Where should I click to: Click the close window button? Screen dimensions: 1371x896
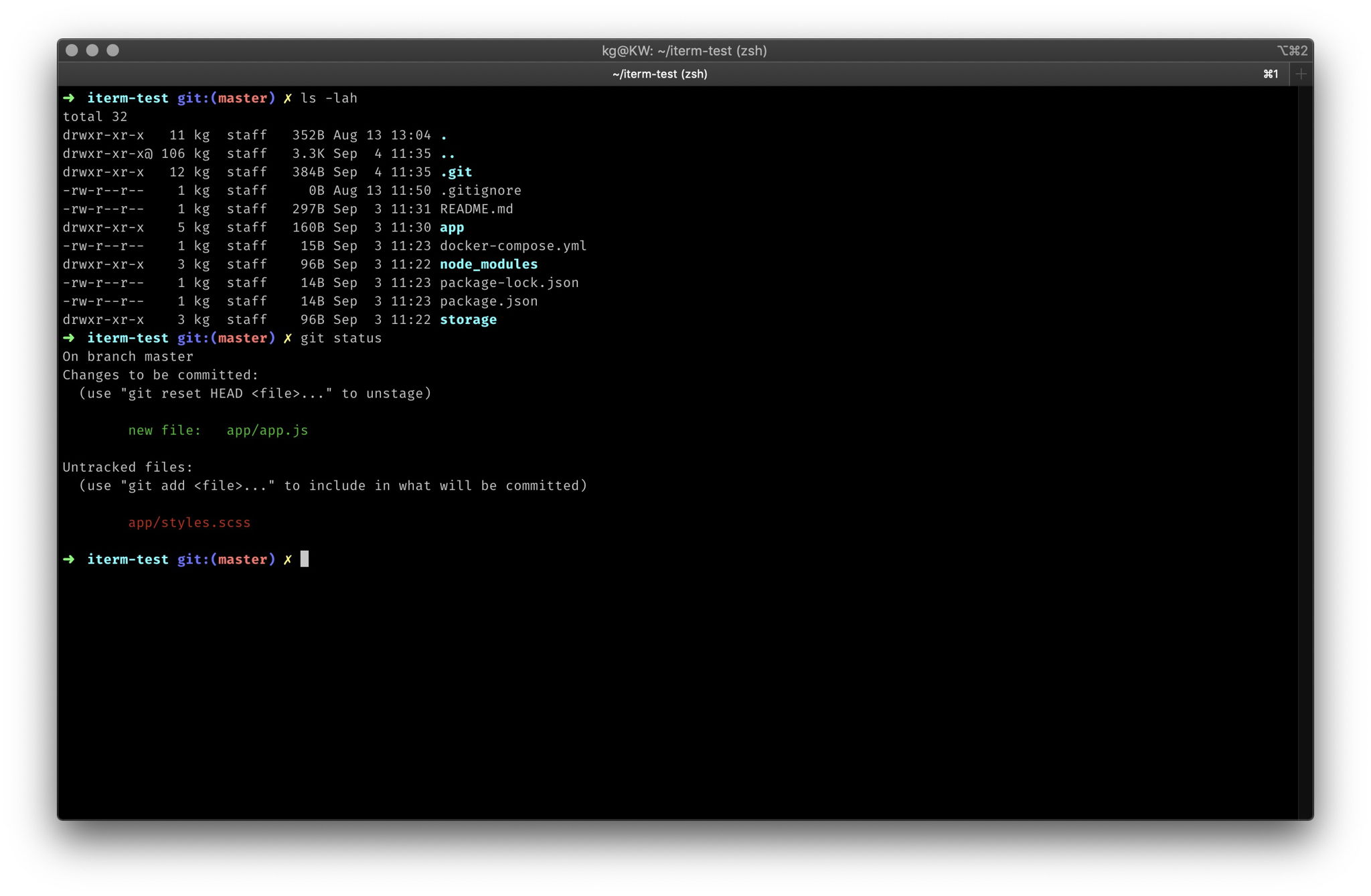72,50
